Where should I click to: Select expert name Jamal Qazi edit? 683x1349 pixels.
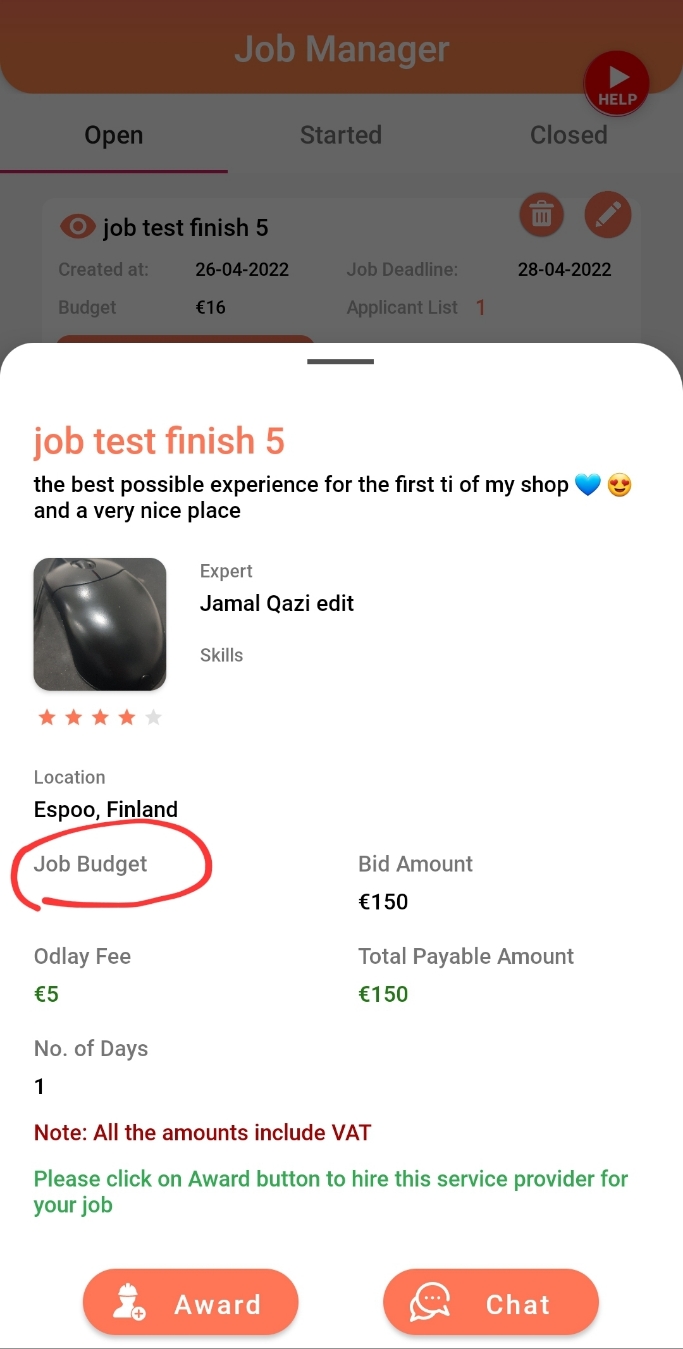click(277, 603)
